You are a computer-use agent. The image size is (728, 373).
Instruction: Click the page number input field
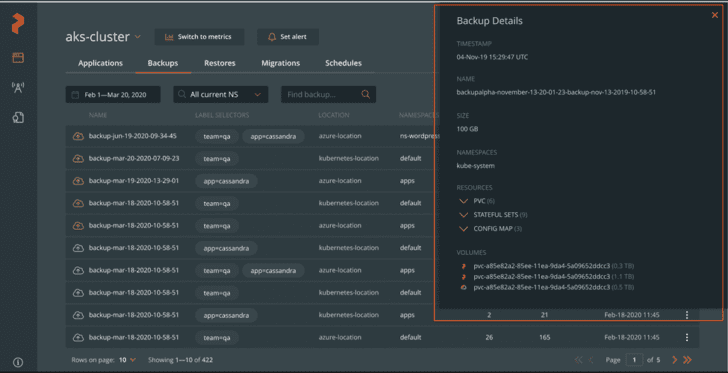(634, 360)
